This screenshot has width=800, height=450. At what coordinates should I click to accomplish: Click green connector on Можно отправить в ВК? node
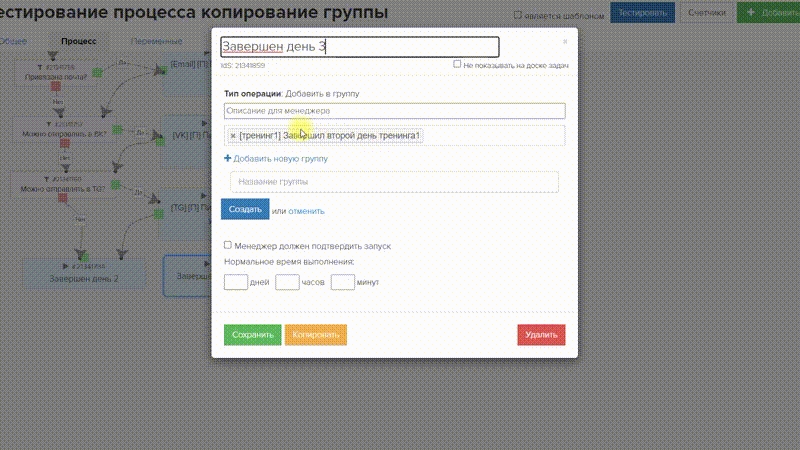tap(117, 130)
